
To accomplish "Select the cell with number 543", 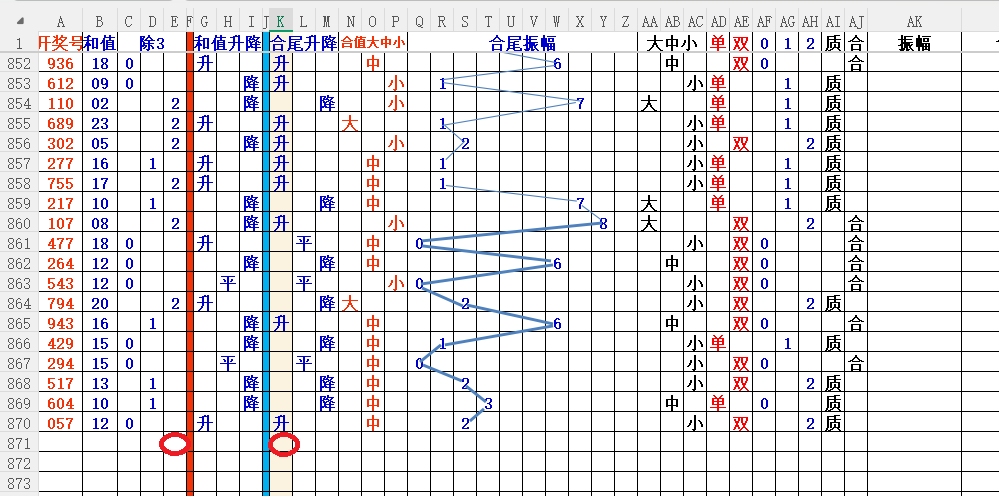I will click(x=61, y=283).
